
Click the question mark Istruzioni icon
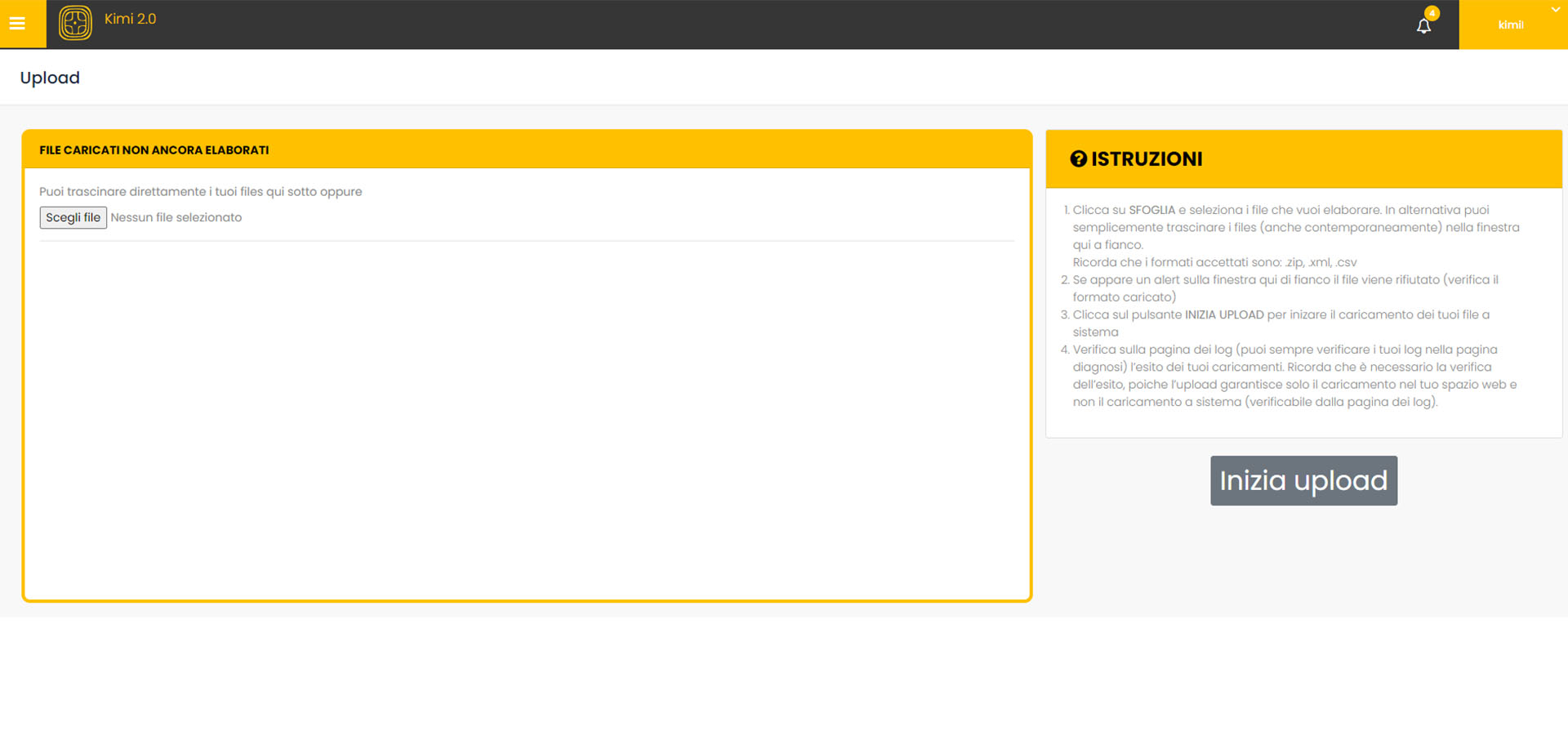pyautogui.click(x=1078, y=159)
